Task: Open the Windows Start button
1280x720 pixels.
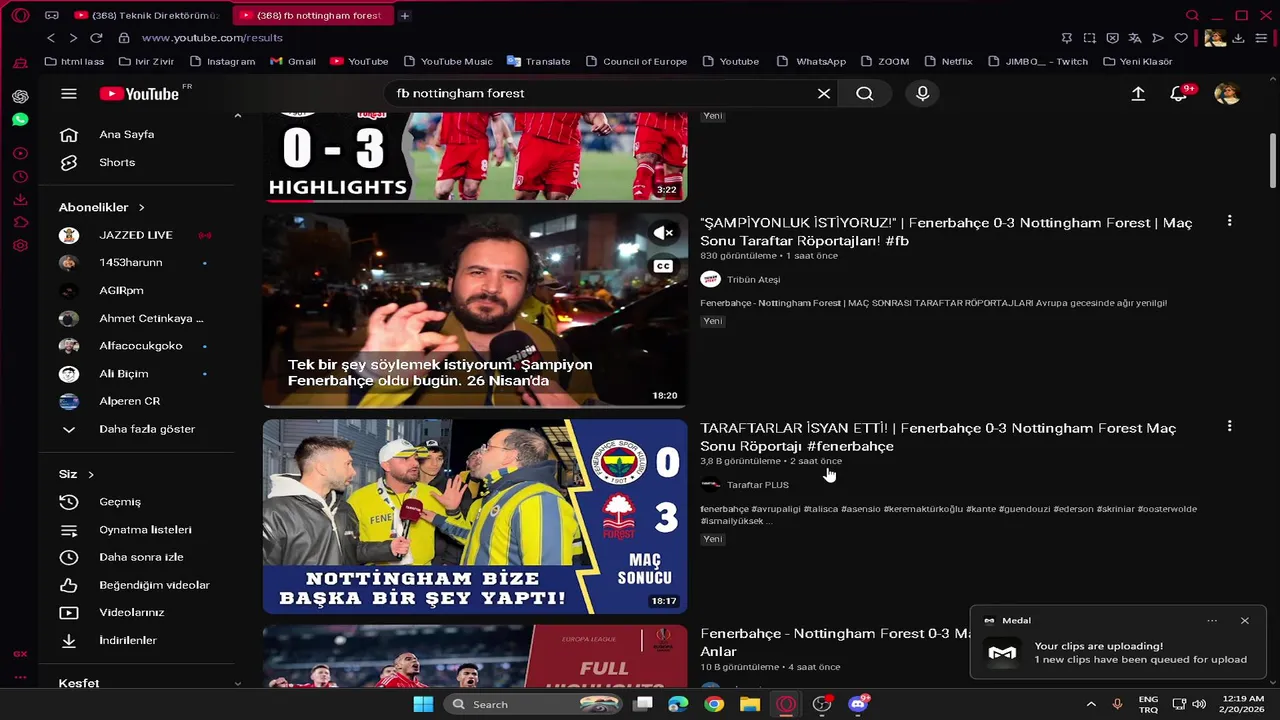Action: coord(423,704)
